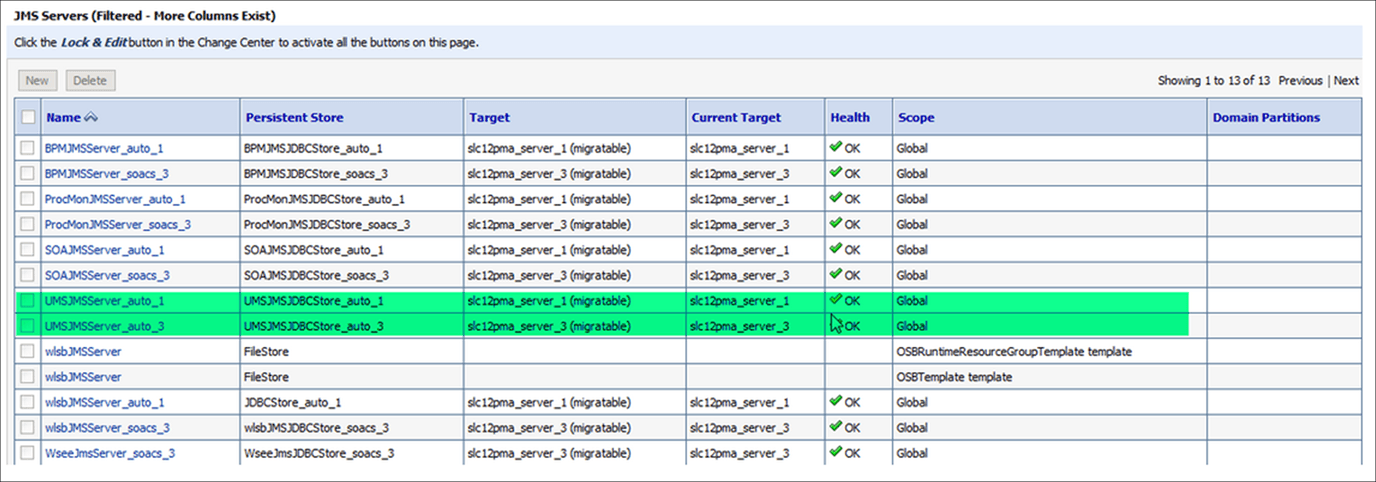The height and width of the screenshot is (482, 1376).
Task: Open UMSJMSServer_auto_1 link
Action: click(x=105, y=300)
